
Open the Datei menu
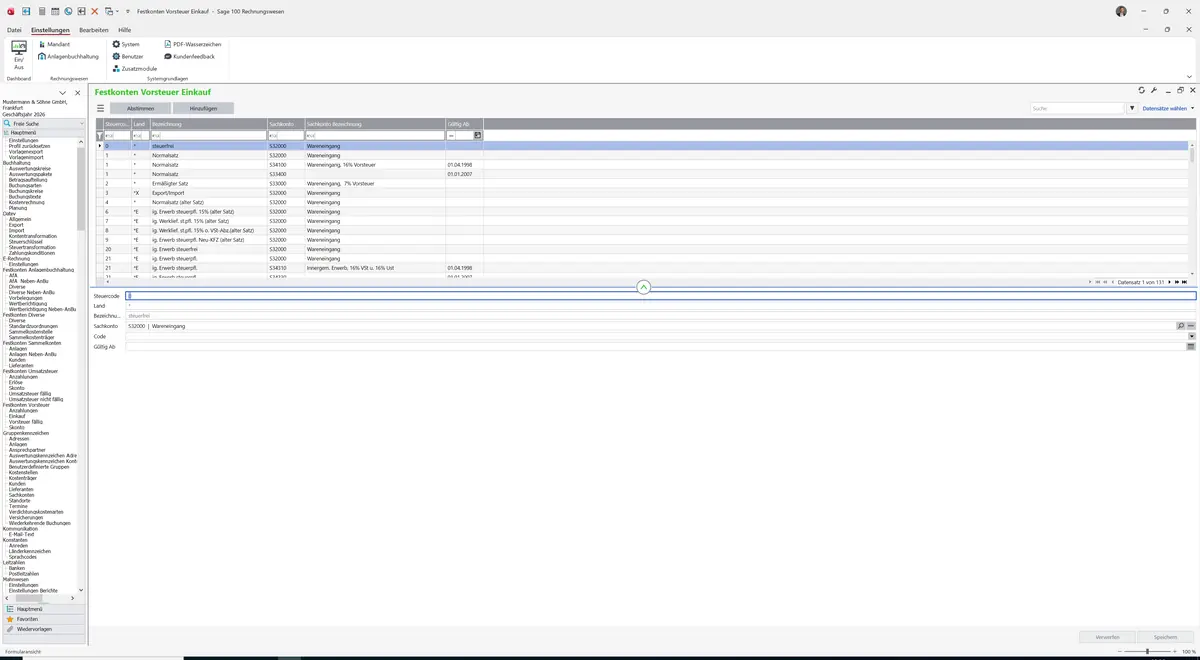(x=14, y=30)
